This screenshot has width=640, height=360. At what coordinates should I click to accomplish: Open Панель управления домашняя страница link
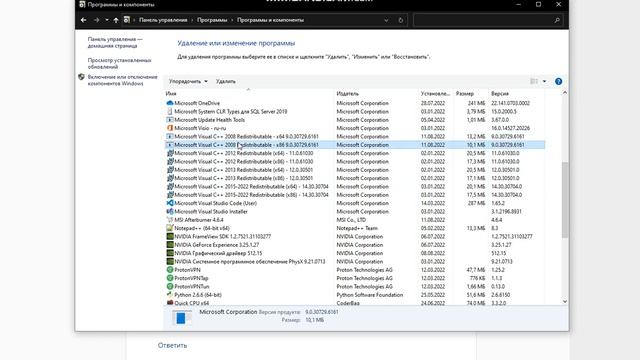pyautogui.click(x=115, y=42)
